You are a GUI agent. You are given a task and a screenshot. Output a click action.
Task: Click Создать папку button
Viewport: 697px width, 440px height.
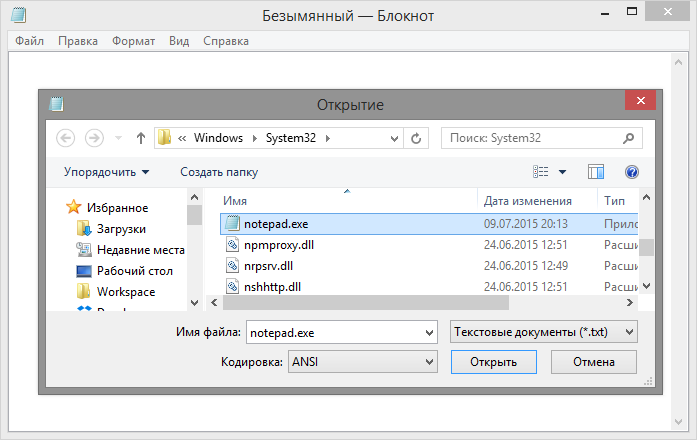click(x=219, y=172)
